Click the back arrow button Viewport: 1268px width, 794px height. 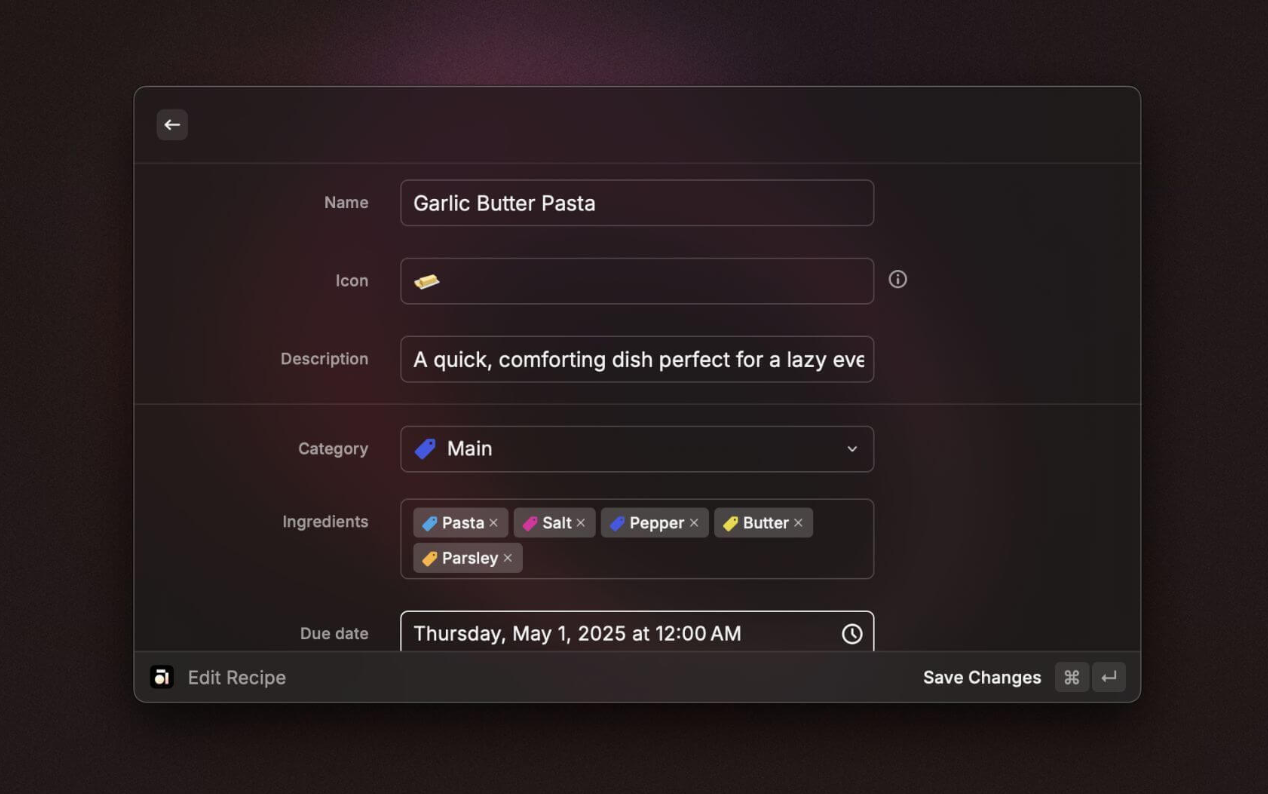click(172, 125)
